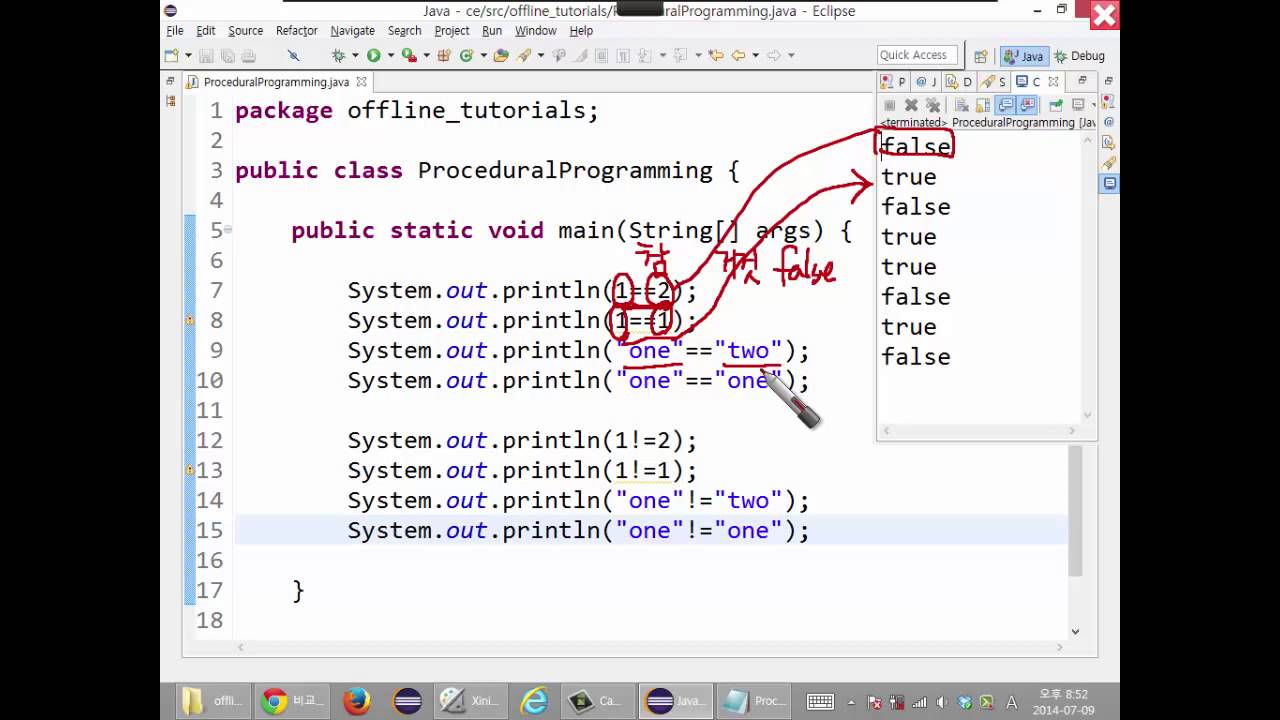The image size is (1280, 720).
Task: Expand External Tools dropdown arrow
Action: (x=425, y=56)
